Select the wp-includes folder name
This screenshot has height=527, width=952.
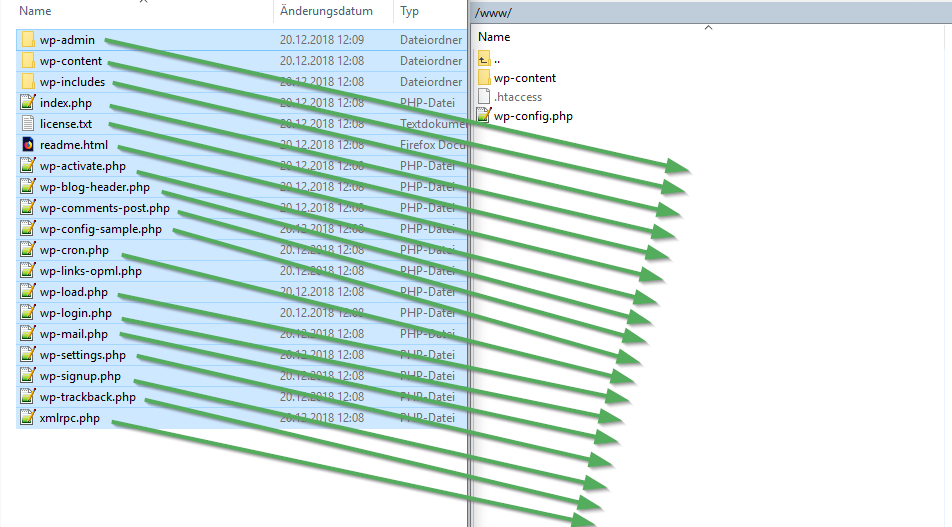pos(72,82)
